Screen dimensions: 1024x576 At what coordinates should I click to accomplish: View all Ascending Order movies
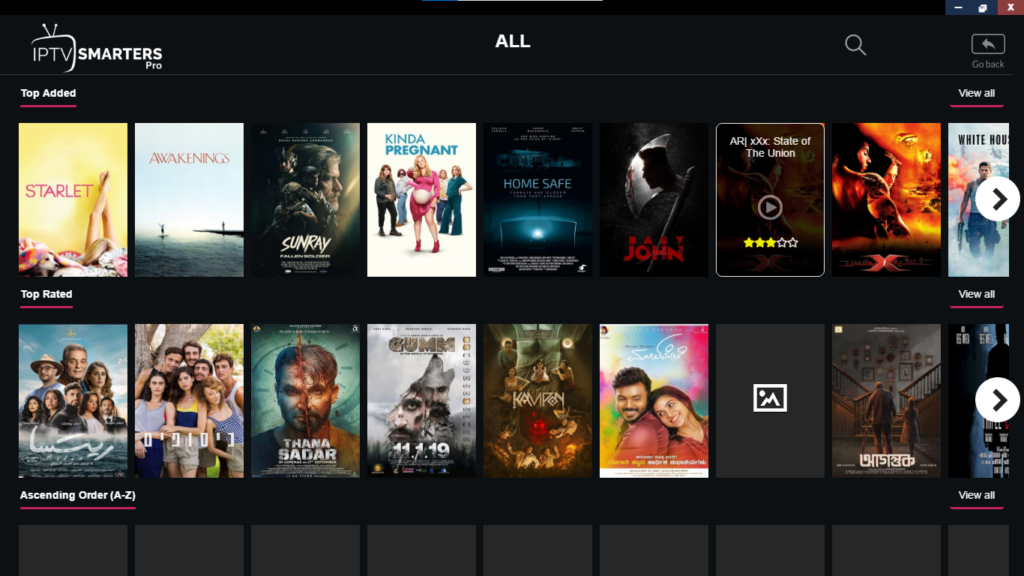point(976,496)
